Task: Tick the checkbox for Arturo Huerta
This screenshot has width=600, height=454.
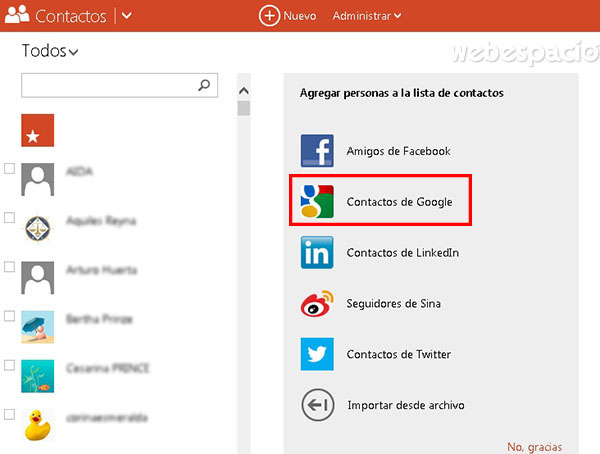Action: 9,266
